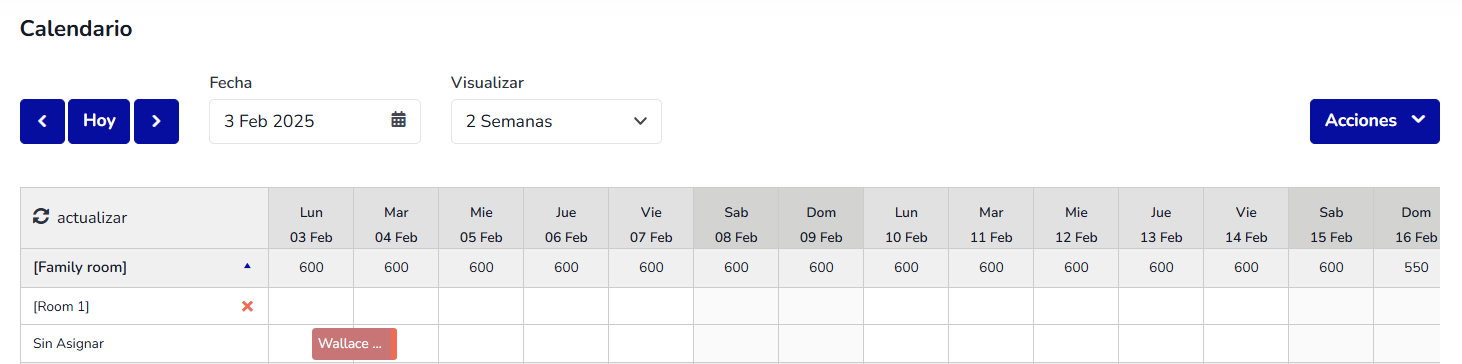Select the Family room row label

coord(80,267)
